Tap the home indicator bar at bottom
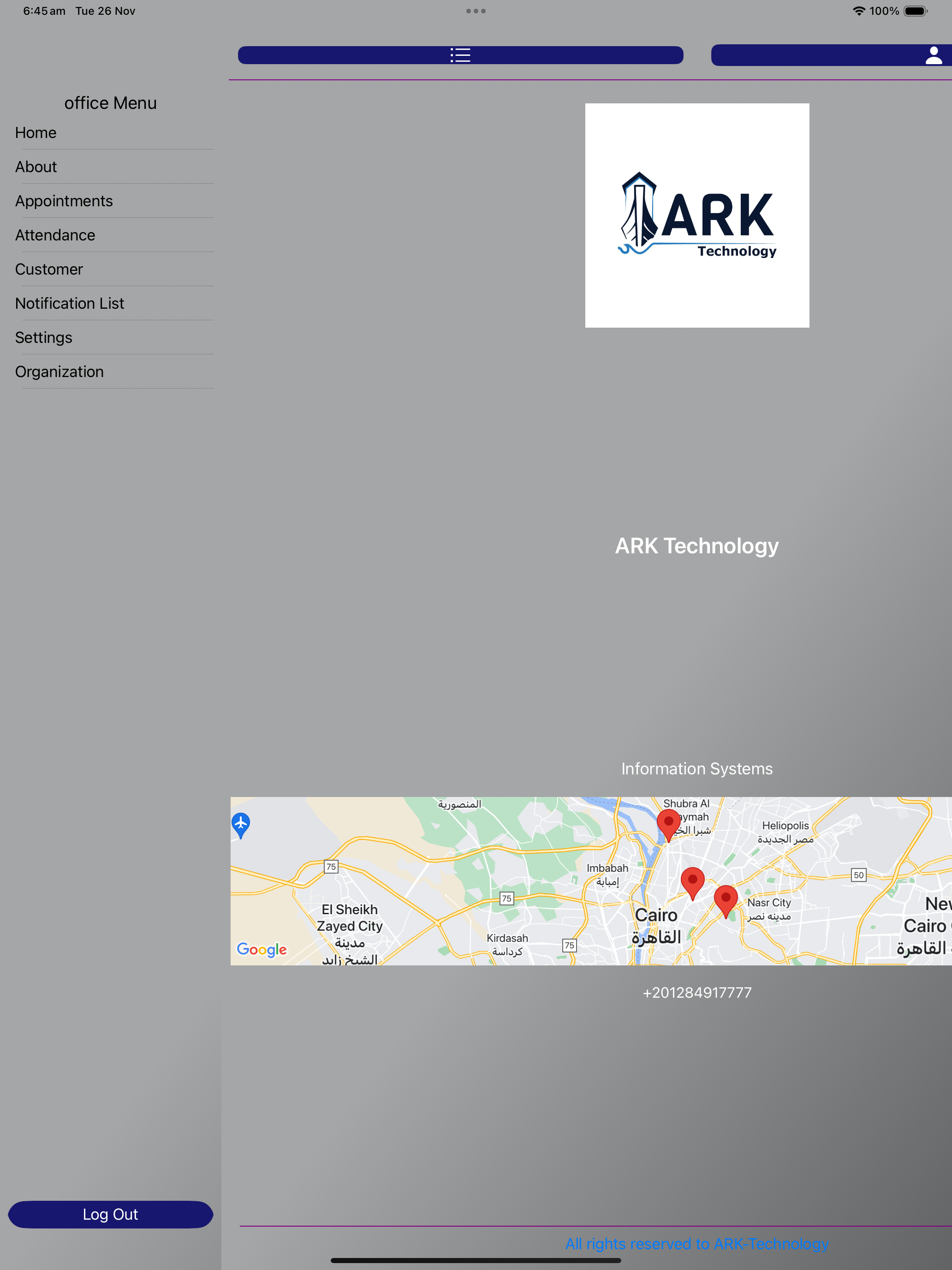 [x=476, y=1261]
